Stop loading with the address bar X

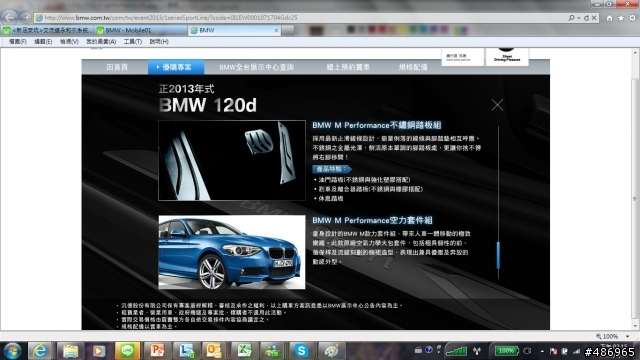pyautogui.click(x=594, y=18)
